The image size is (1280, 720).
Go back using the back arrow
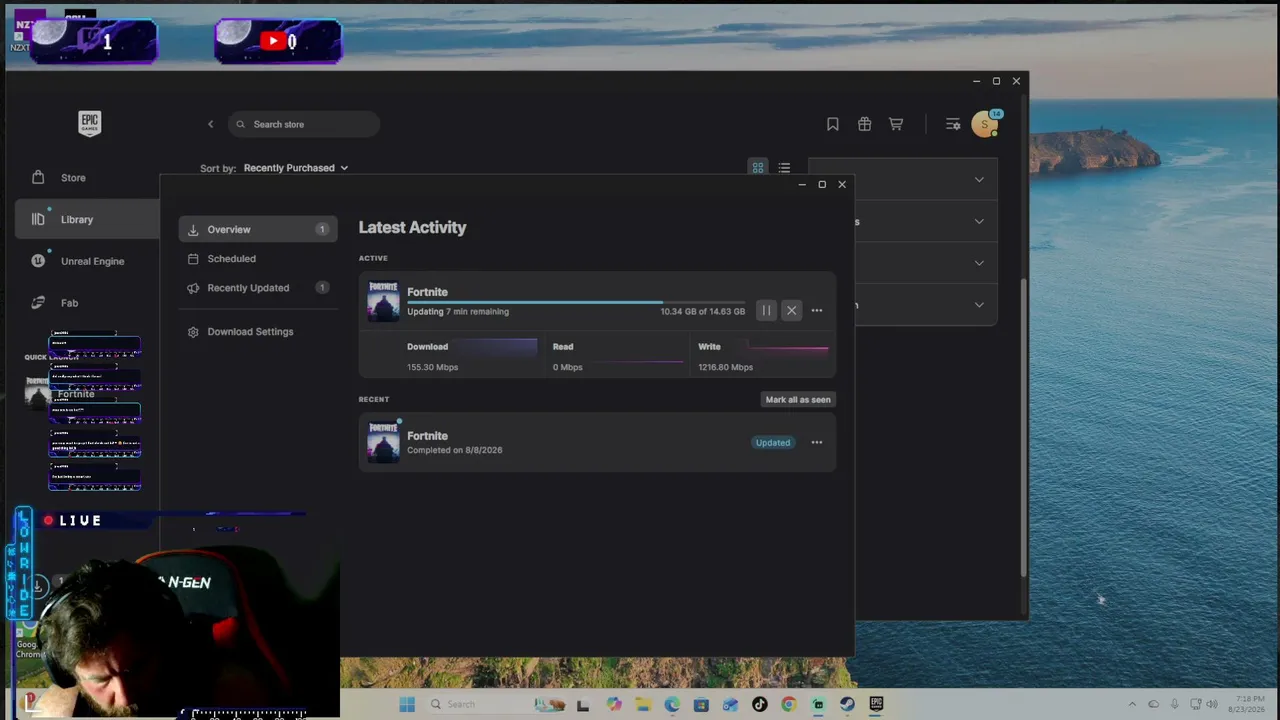point(210,124)
